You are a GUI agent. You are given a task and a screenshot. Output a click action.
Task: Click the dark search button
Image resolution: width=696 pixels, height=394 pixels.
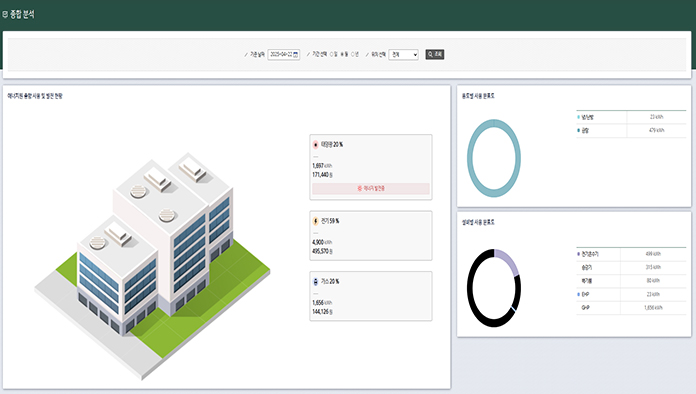(x=435, y=55)
